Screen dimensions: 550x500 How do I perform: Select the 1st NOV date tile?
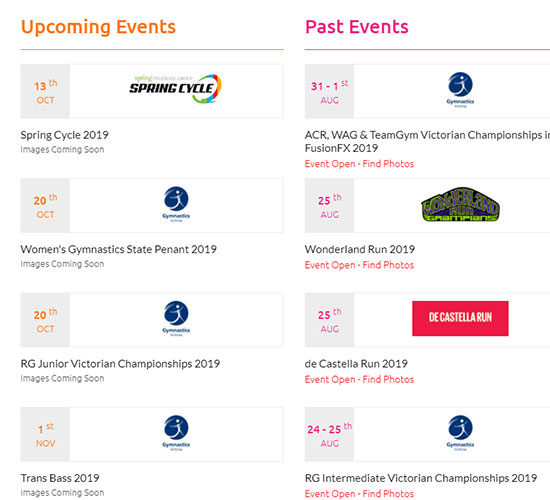45,434
